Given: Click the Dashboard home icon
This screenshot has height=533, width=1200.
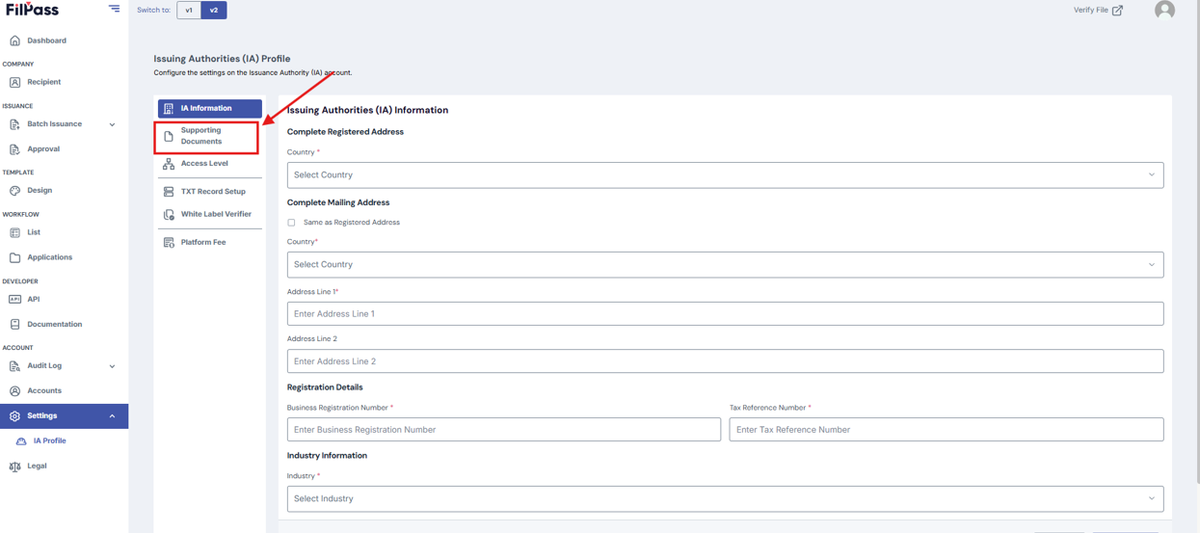Looking at the screenshot, I should (15, 41).
